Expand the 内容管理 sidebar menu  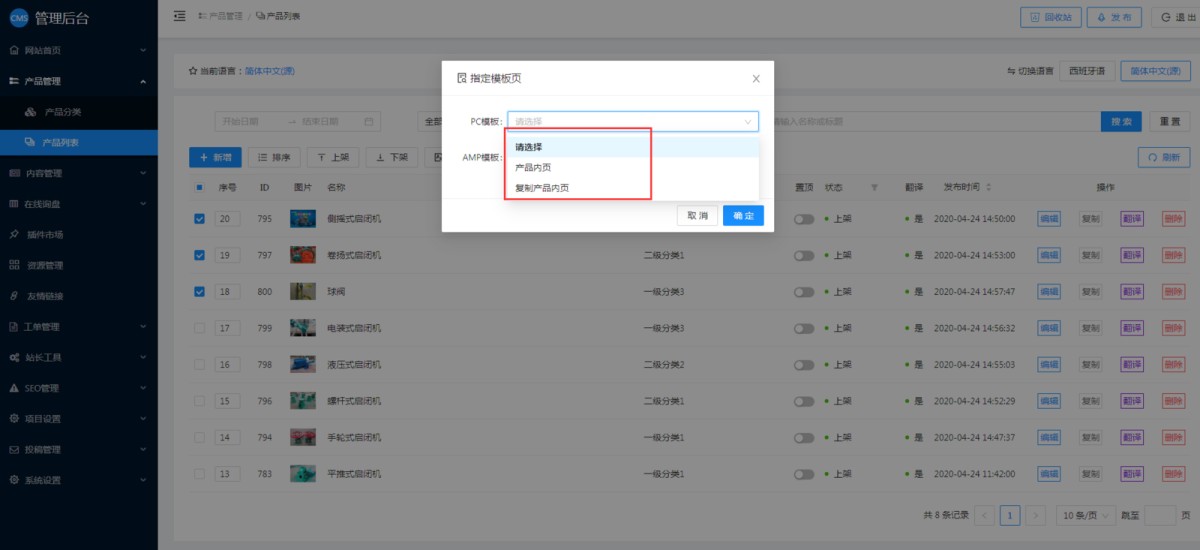click(x=78, y=173)
